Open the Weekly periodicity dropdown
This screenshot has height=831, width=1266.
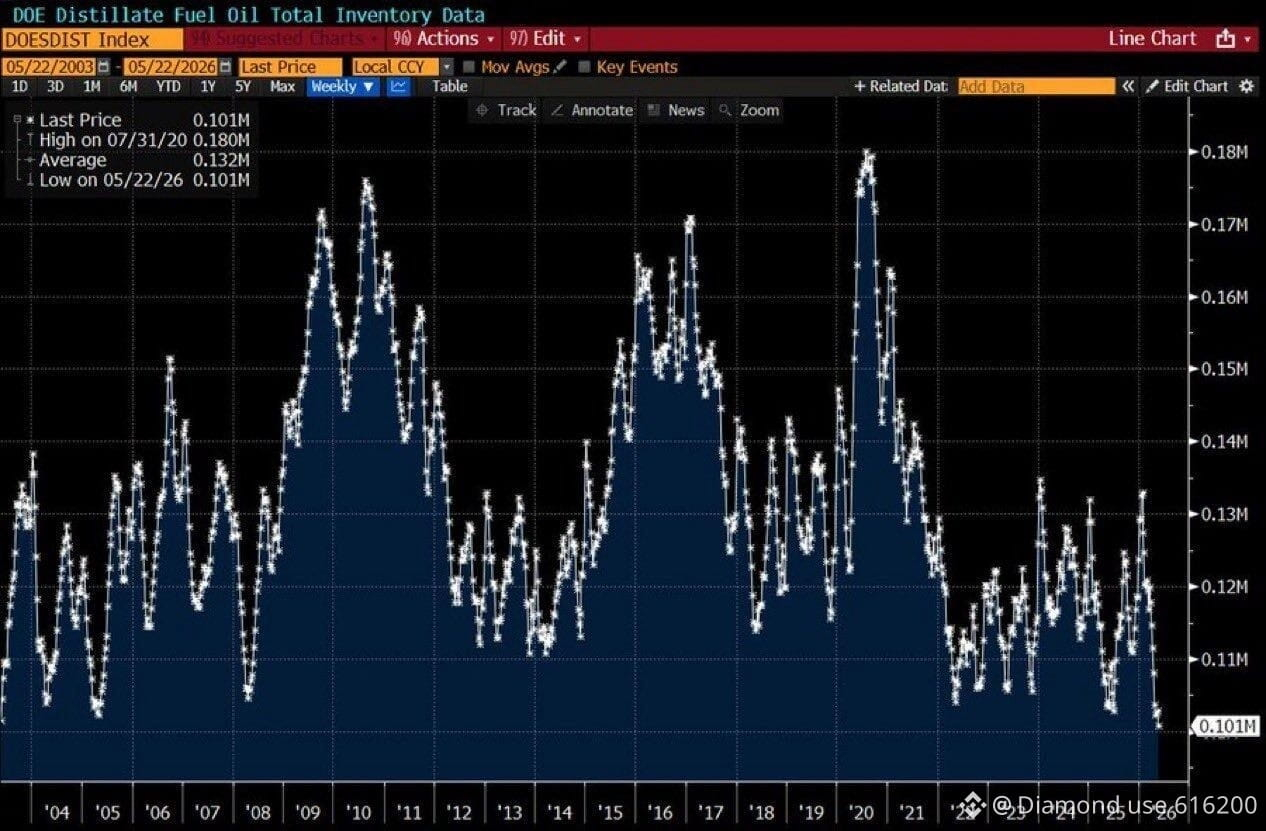click(x=343, y=86)
